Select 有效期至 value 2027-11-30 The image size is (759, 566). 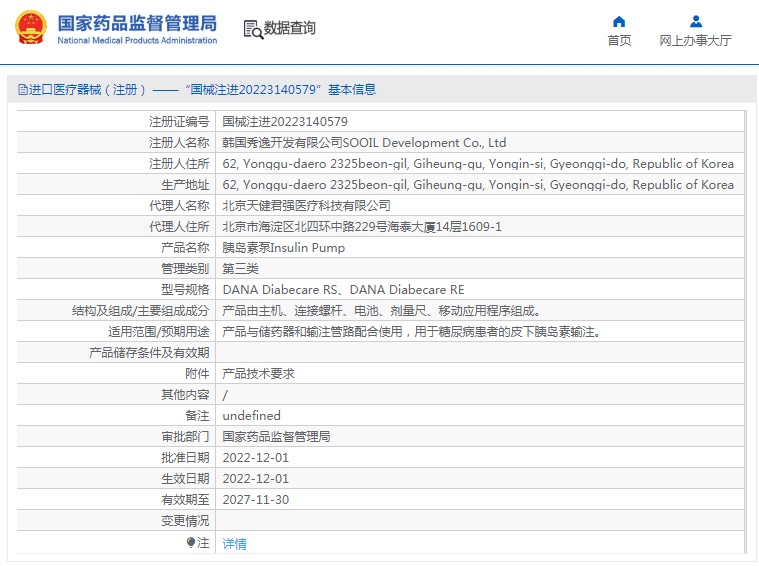pos(256,500)
